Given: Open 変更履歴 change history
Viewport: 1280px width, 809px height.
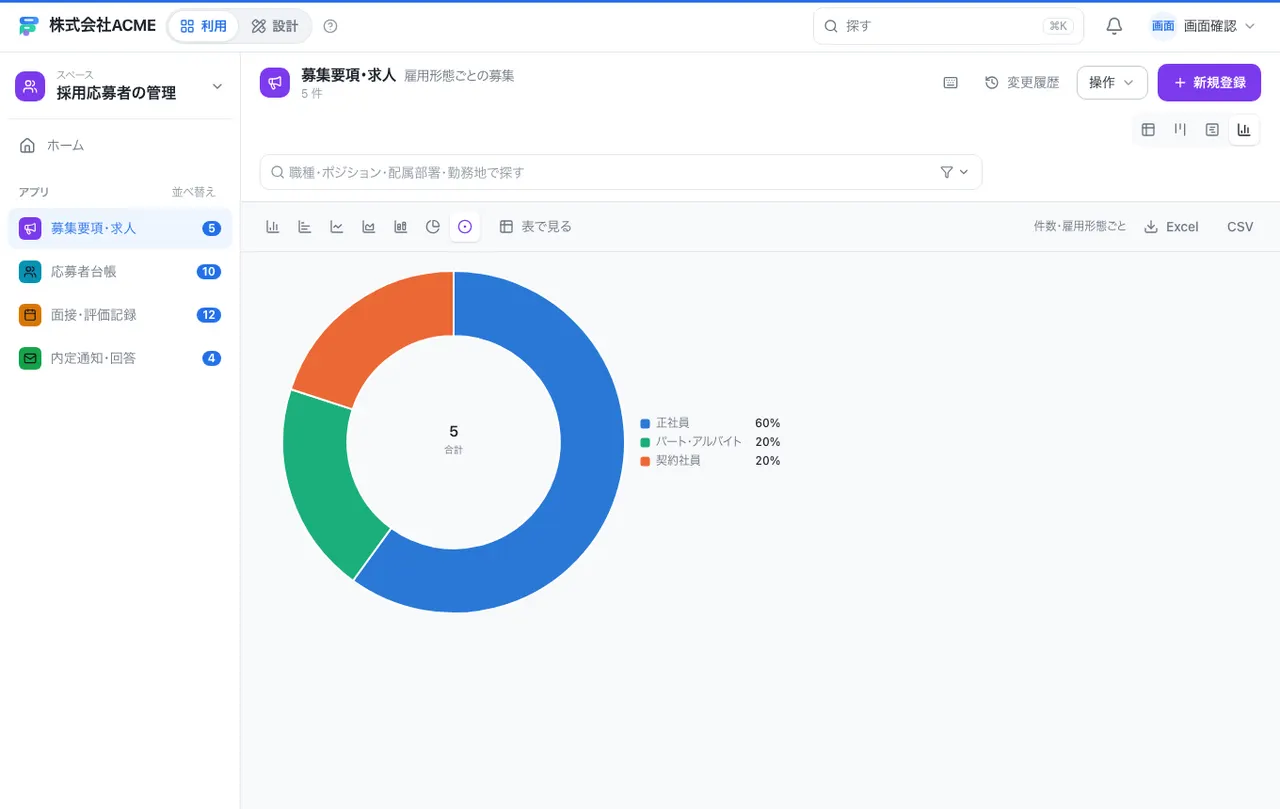Looking at the screenshot, I should click(x=1022, y=83).
